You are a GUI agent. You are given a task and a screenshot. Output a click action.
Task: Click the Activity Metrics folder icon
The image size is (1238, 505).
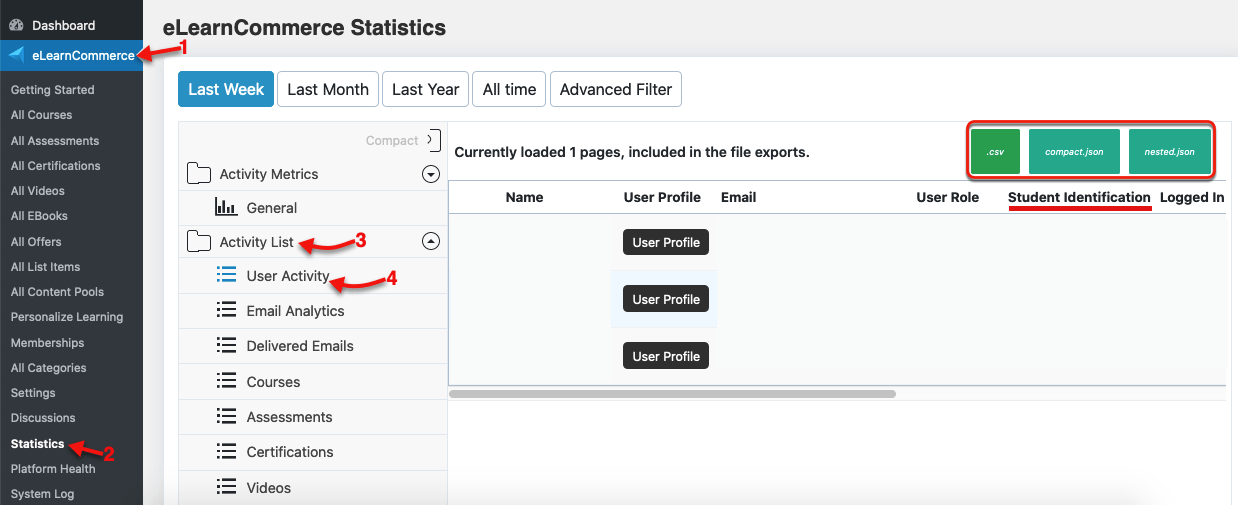click(x=199, y=174)
